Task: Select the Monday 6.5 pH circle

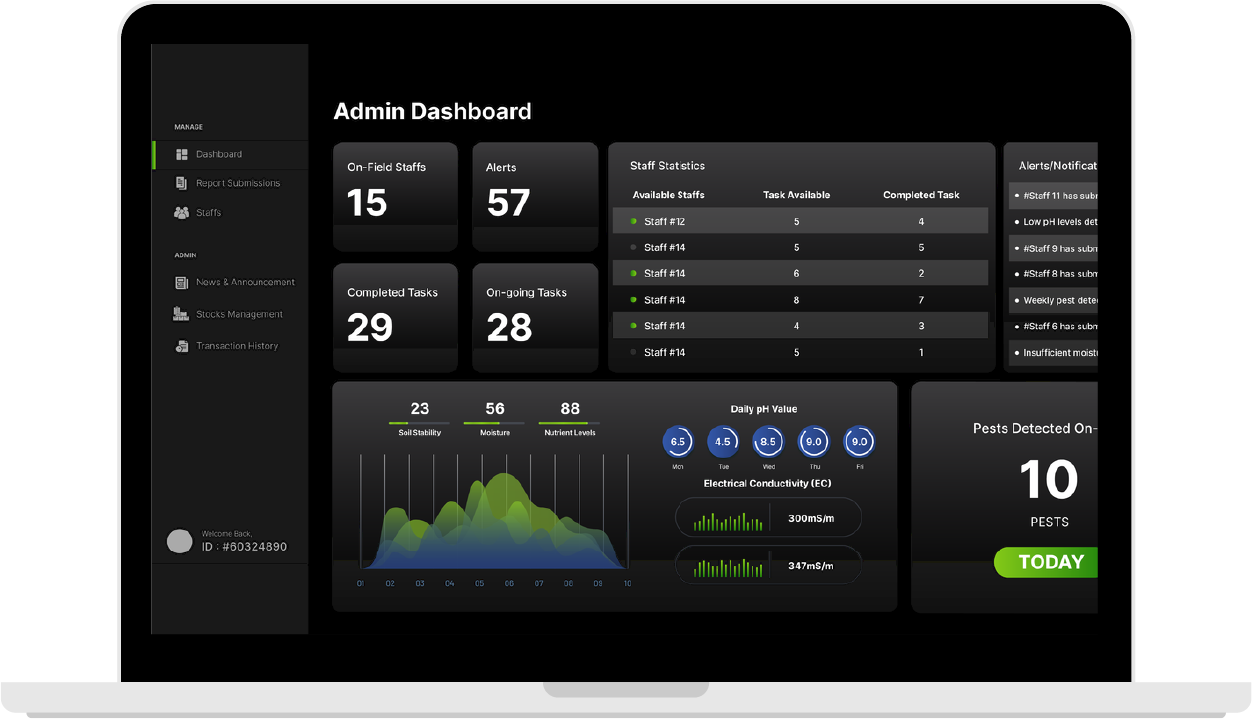Action: (x=678, y=441)
